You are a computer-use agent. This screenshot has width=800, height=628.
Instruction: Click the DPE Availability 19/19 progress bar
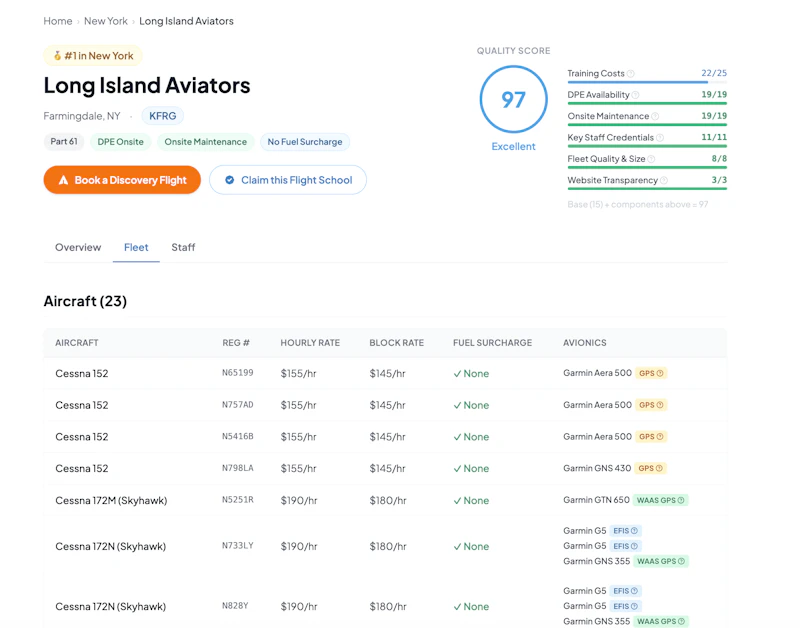pyautogui.click(x=647, y=104)
